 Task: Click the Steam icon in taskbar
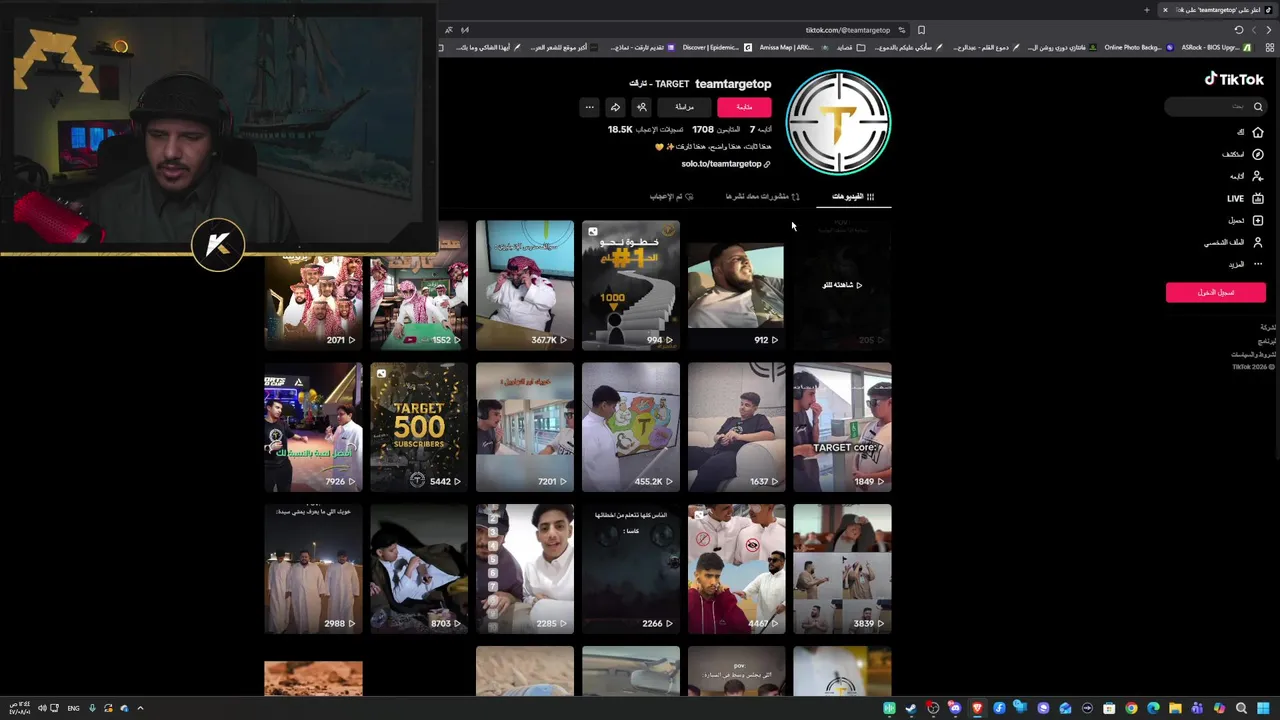tap(911, 708)
